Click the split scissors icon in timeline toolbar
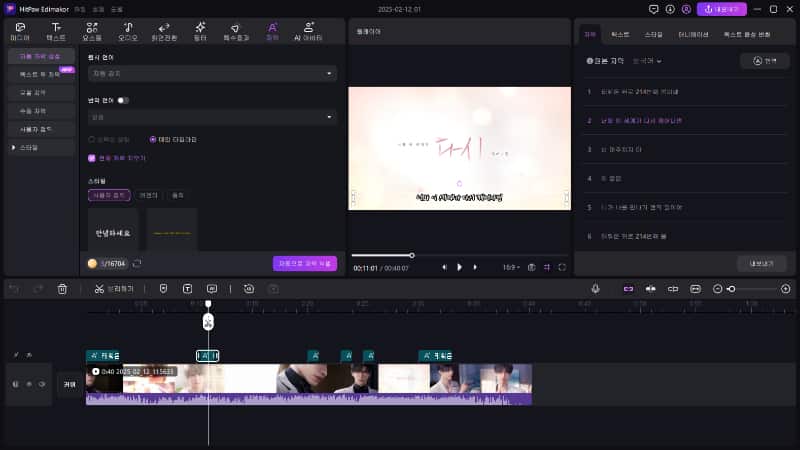 click(x=99, y=289)
